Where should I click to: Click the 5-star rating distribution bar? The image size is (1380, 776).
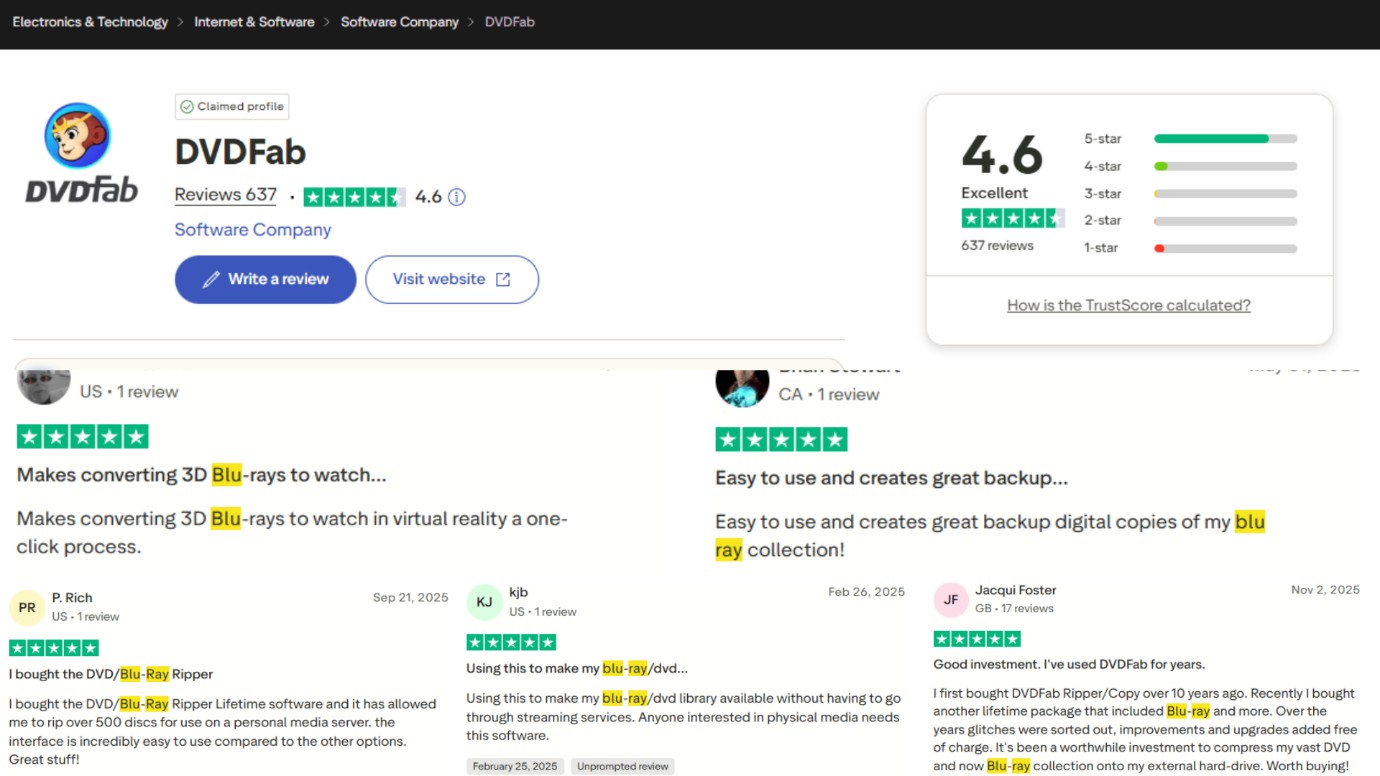click(x=1225, y=138)
